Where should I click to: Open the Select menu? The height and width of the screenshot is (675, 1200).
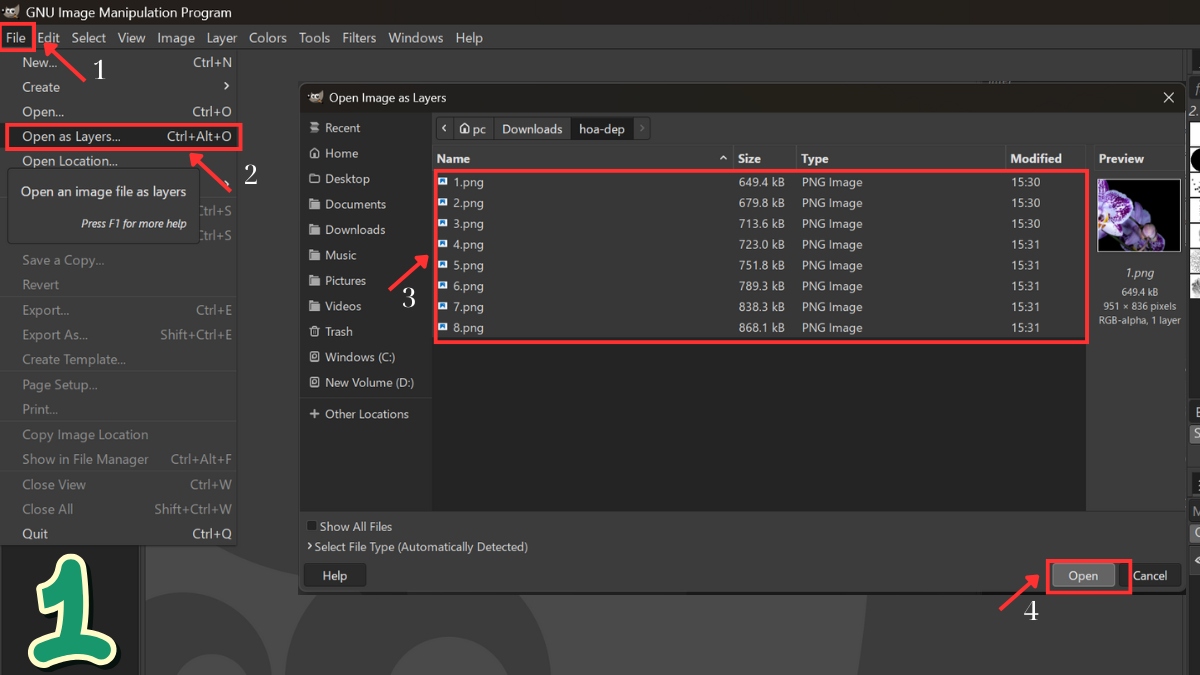click(x=88, y=38)
